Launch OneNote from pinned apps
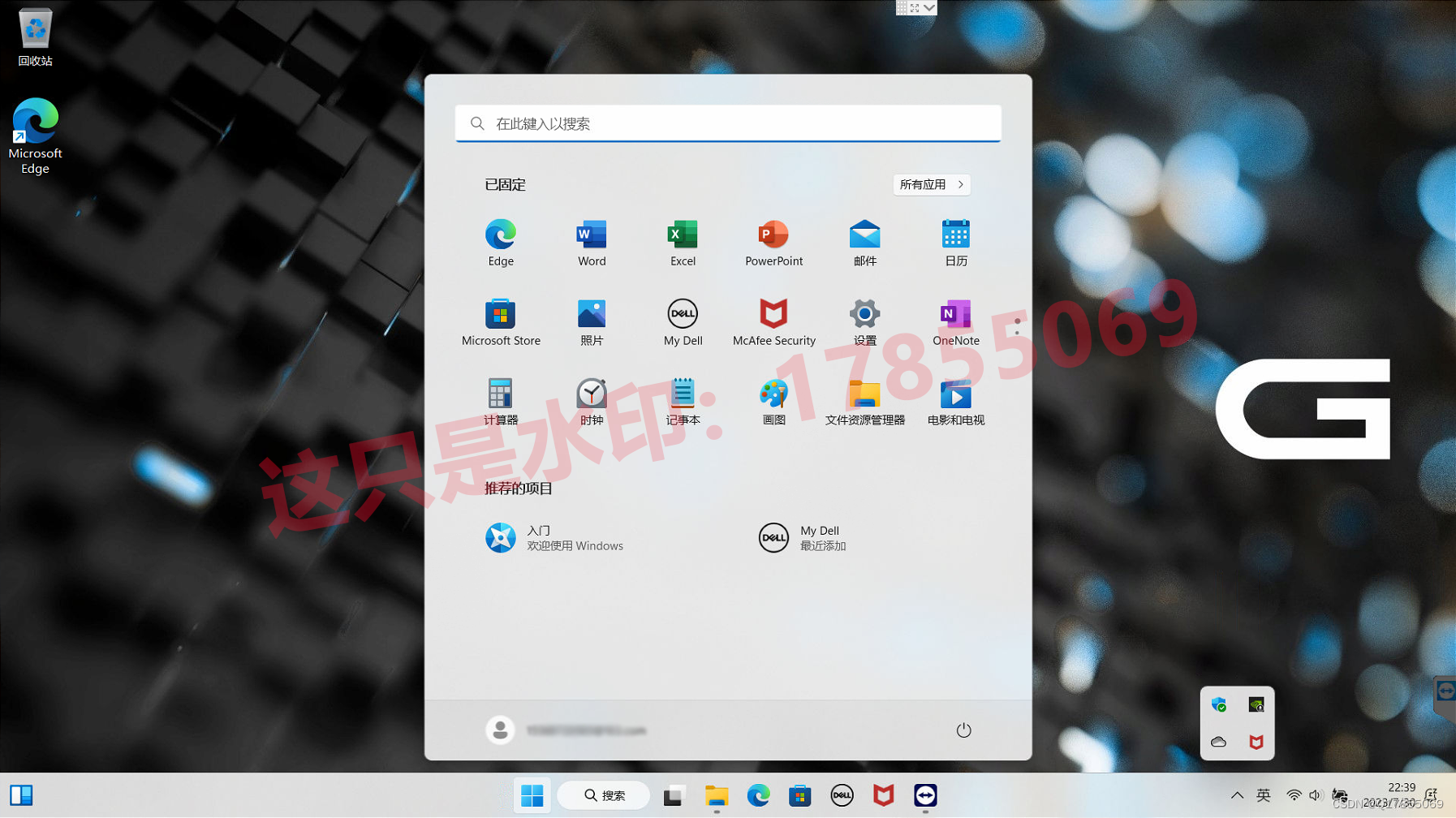Image resolution: width=1456 pixels, height=818 pixels. [x=955, y=322]
